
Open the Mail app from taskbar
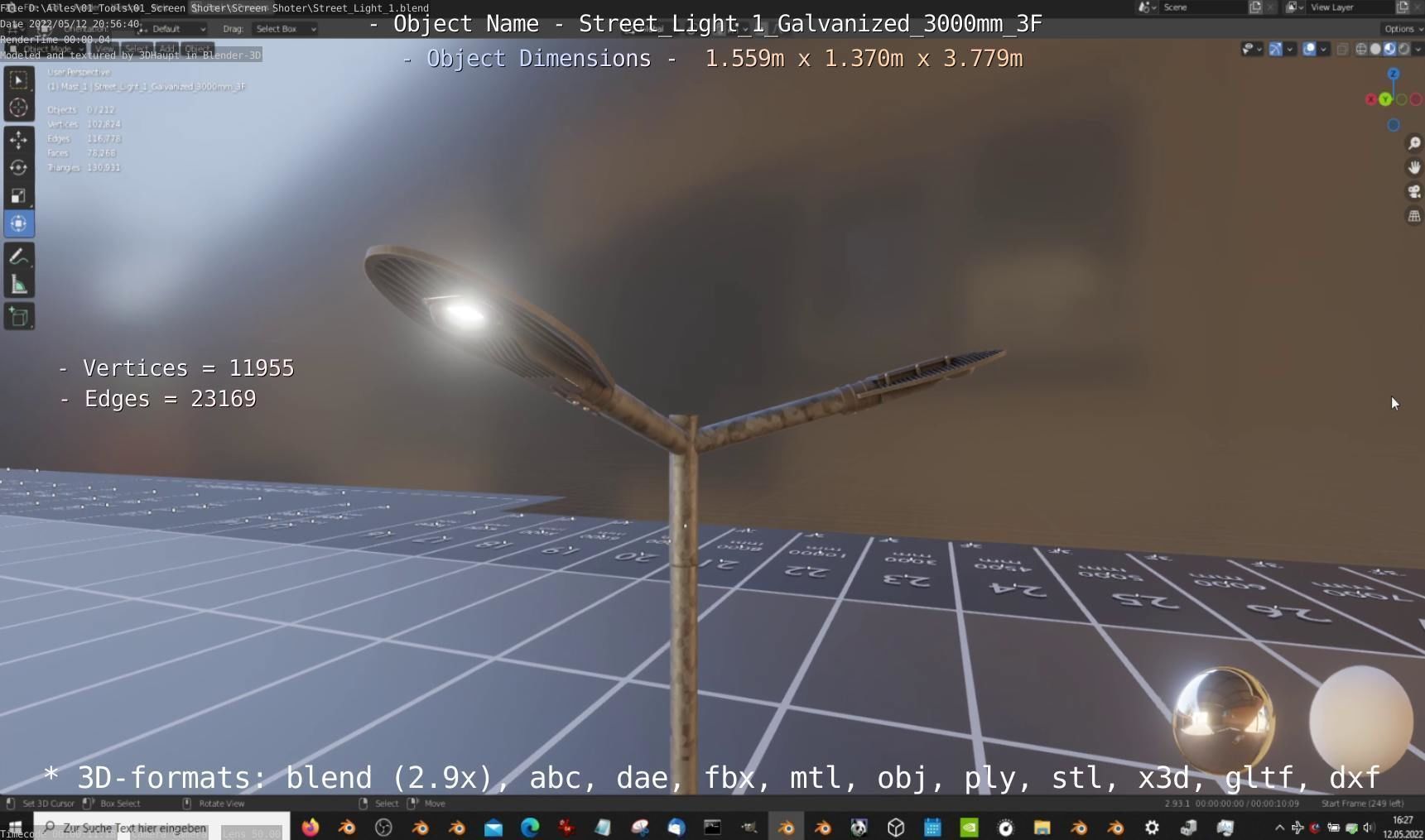tap(493, 827)
